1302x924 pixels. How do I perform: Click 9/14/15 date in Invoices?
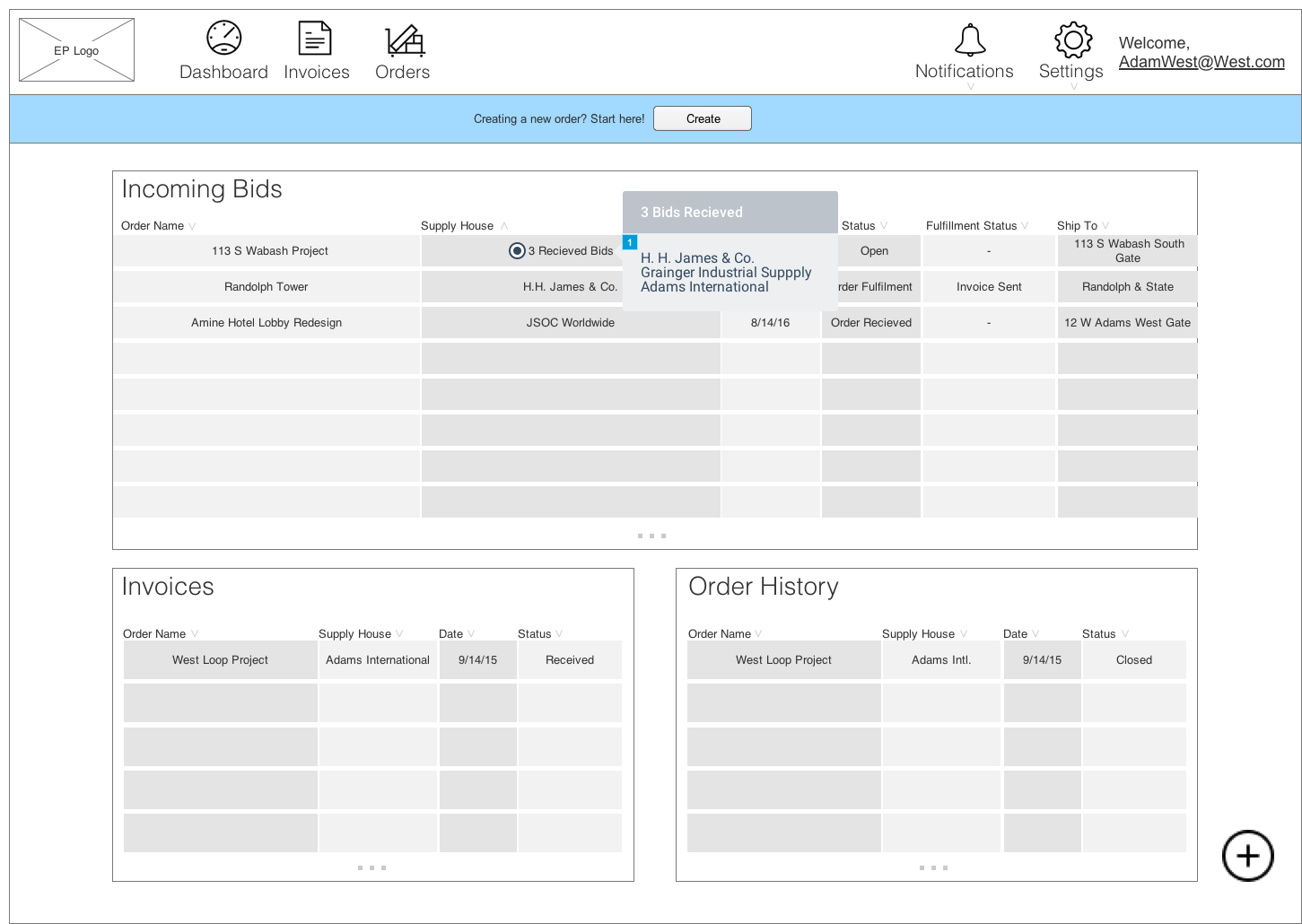[477, 660]
